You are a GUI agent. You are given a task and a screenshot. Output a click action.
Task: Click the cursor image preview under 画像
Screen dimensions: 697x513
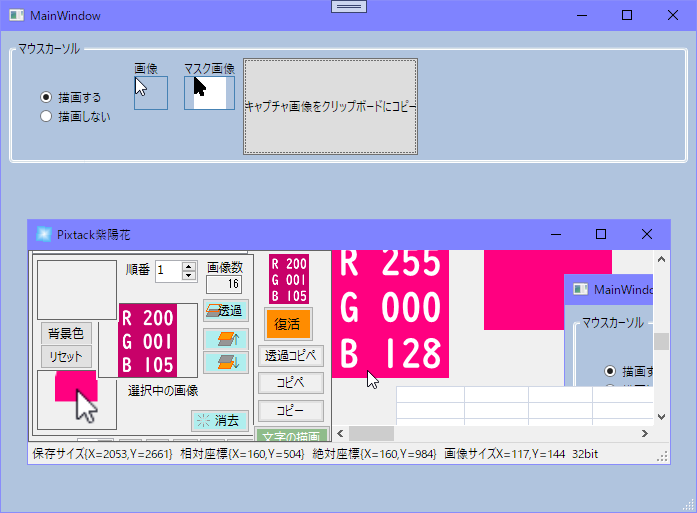[151, 93]
